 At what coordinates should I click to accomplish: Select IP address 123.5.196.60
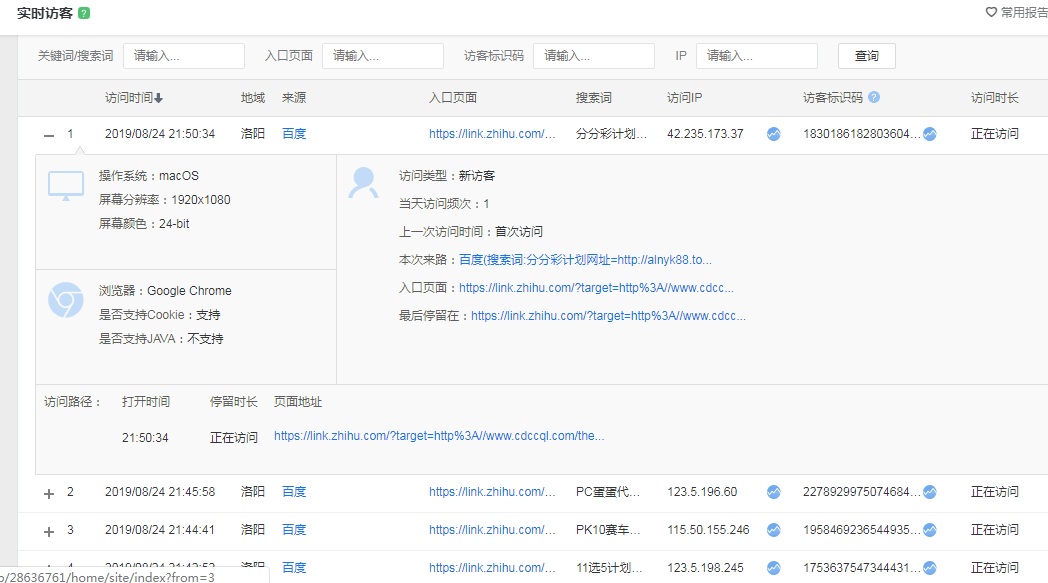pos(702,492)
